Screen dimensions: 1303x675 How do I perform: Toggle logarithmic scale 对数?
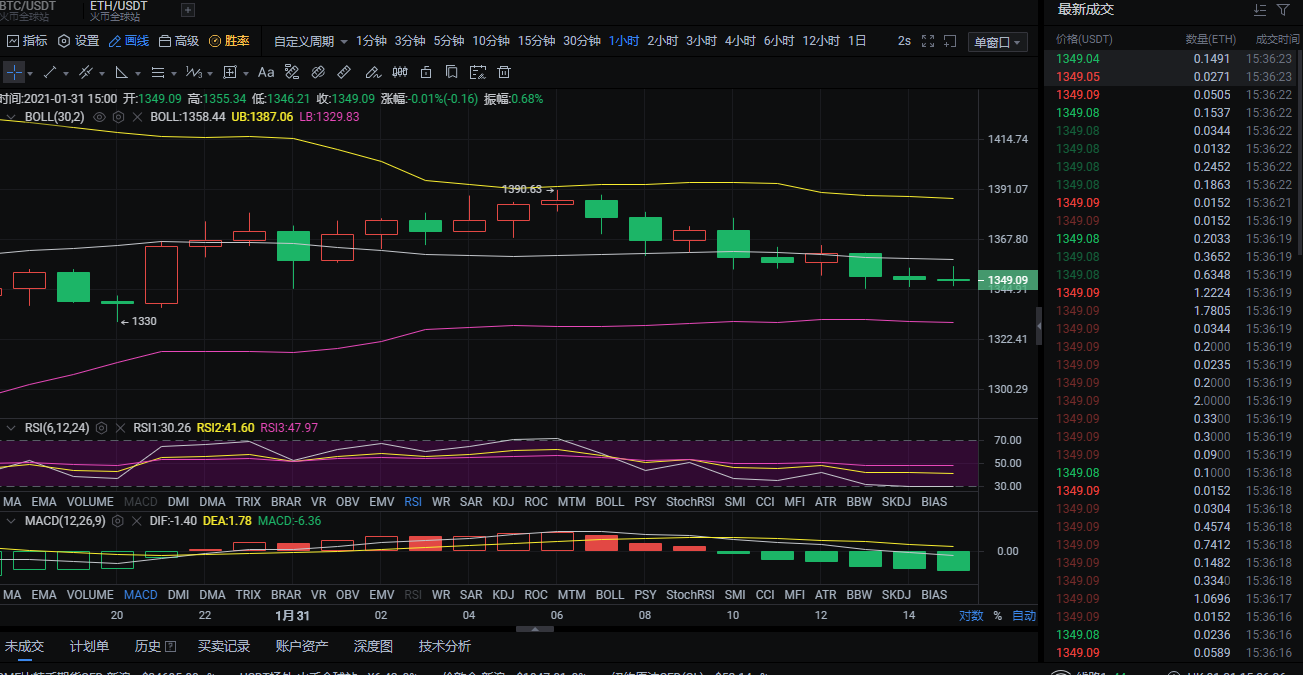[x=971, y=616]
